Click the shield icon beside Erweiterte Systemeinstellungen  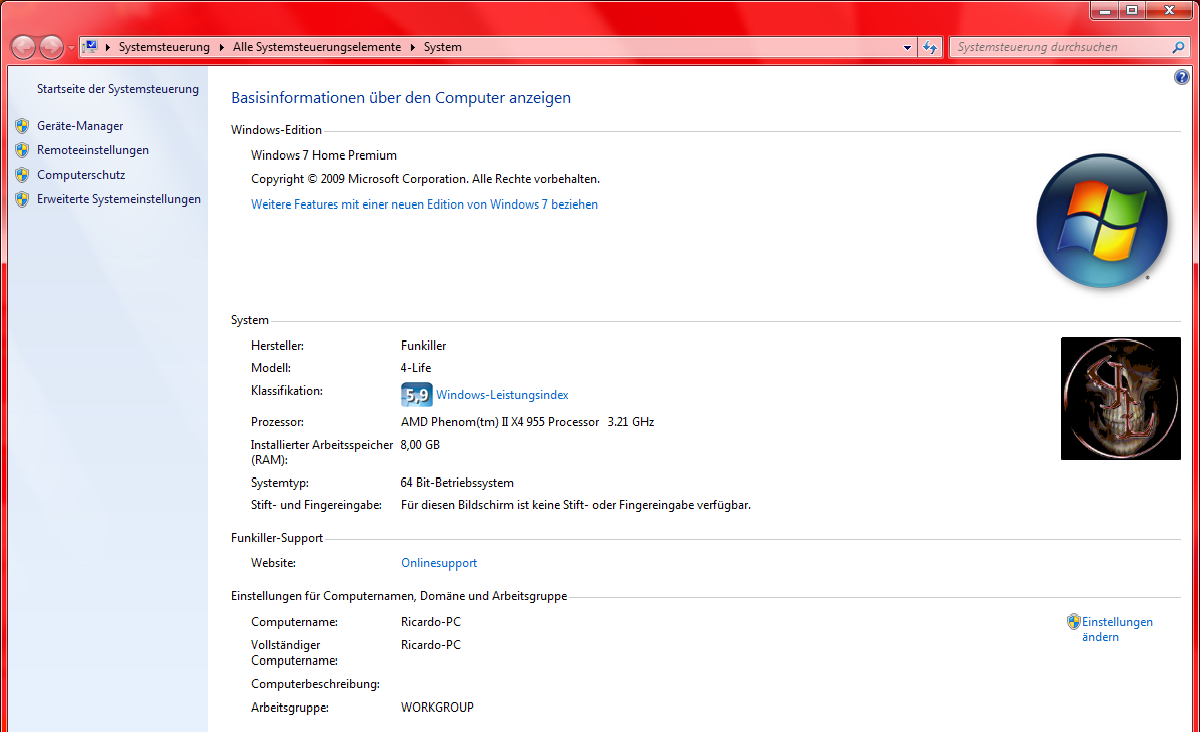[22, 199]
